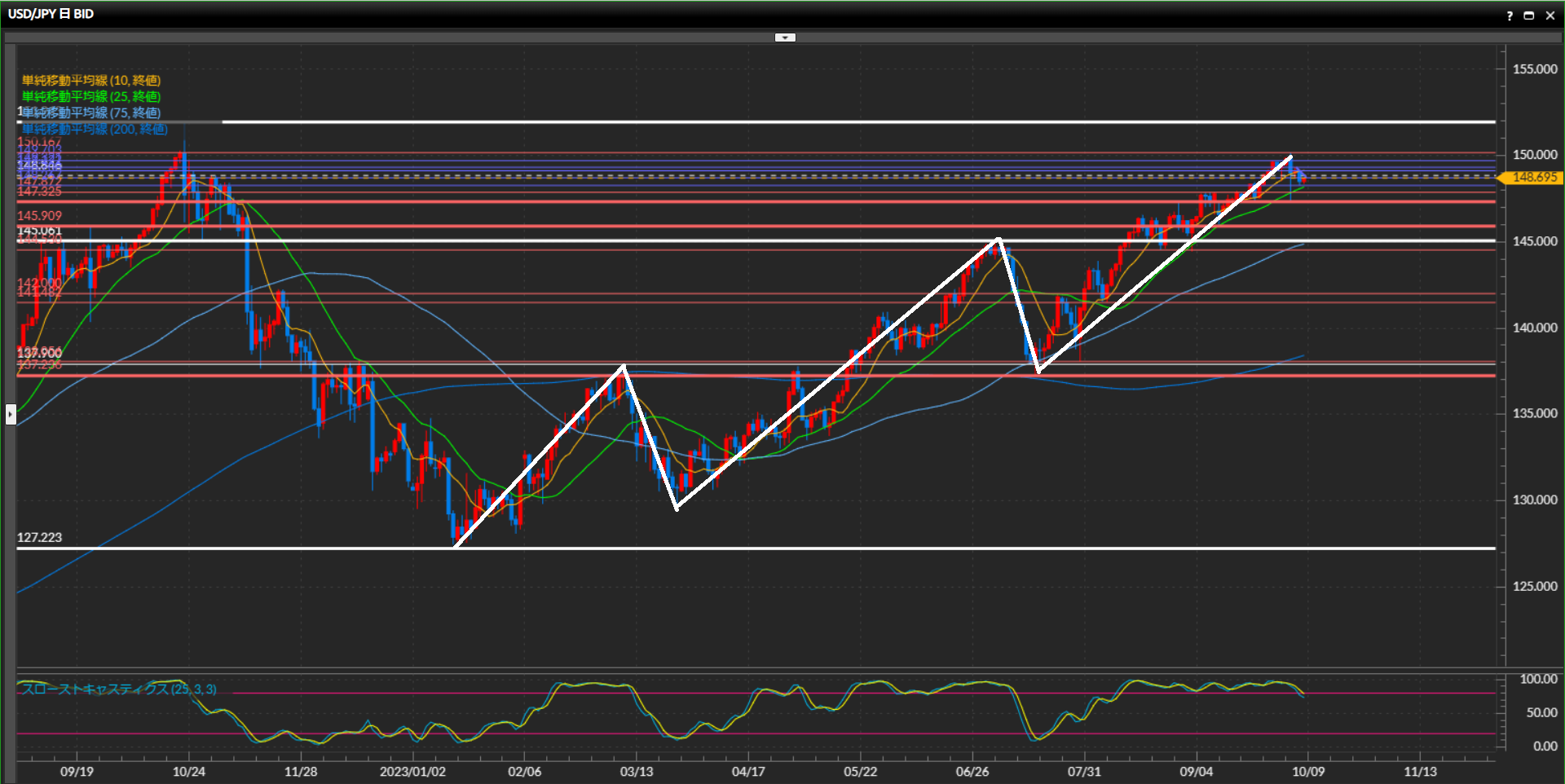The height and width of the screenshot is (784, 1565).
Task: Click the USD/JPY 日 BID window title
Action: coord(51,14)
